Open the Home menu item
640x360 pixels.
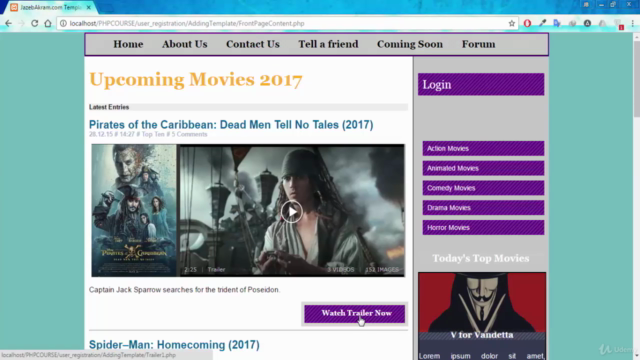[128, 44]
